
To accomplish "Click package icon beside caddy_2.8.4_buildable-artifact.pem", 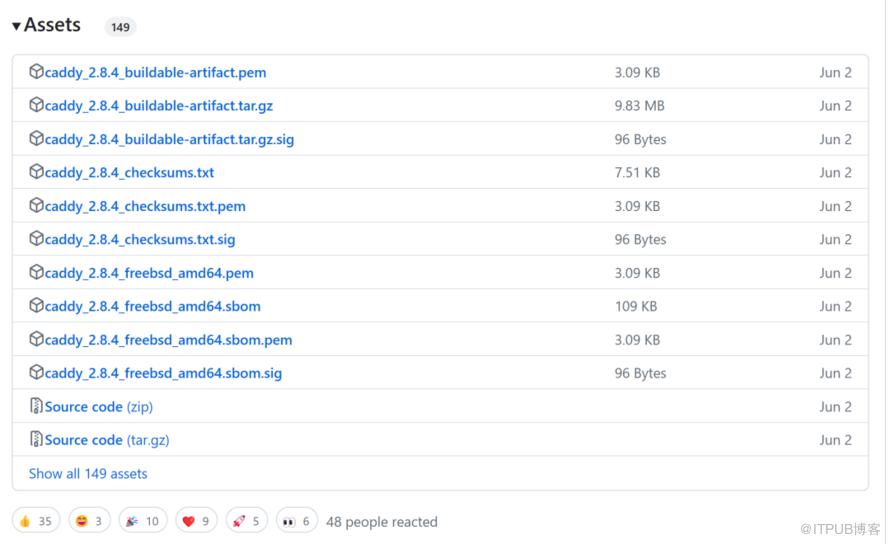I will click(36, 72).
